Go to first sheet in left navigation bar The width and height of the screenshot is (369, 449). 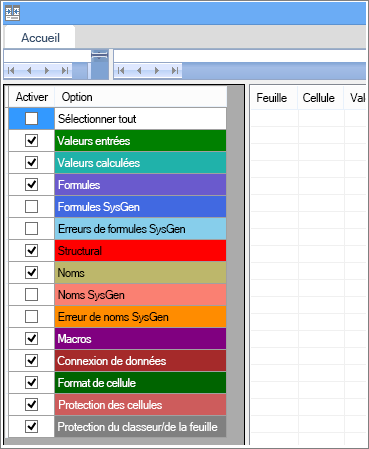(x=11, y=70)
